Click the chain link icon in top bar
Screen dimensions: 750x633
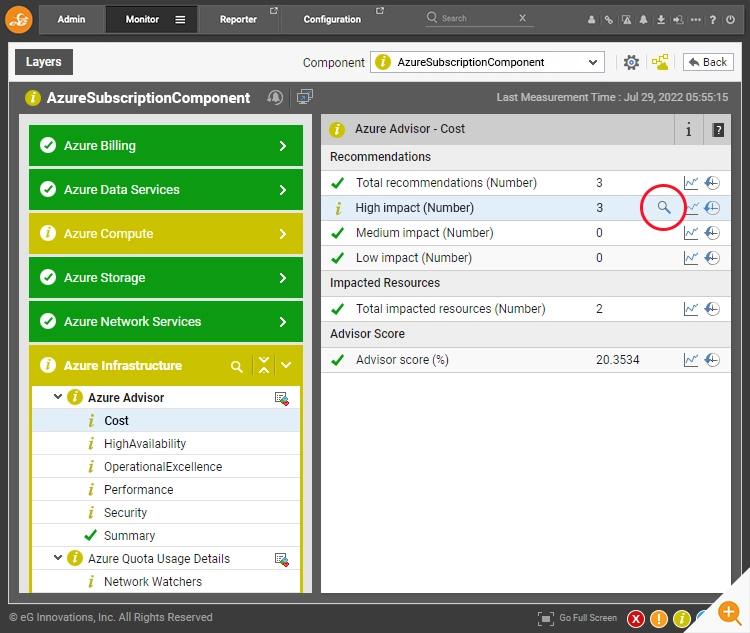pos(608,20)
